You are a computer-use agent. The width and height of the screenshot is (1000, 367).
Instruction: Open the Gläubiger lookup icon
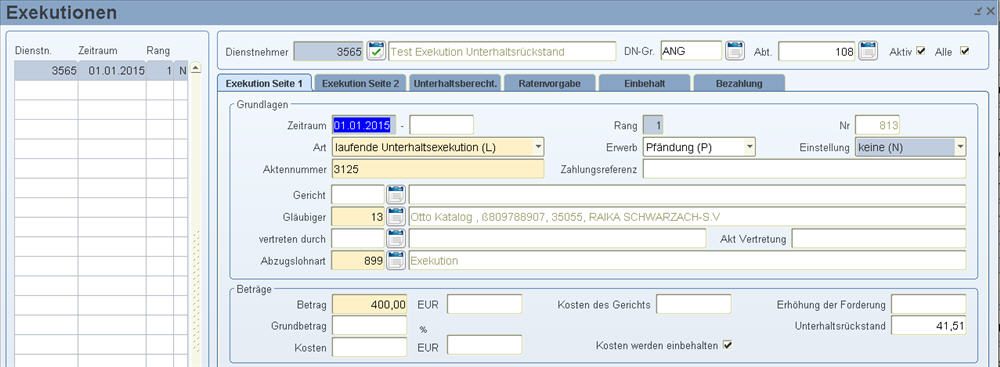click(396, 216)
